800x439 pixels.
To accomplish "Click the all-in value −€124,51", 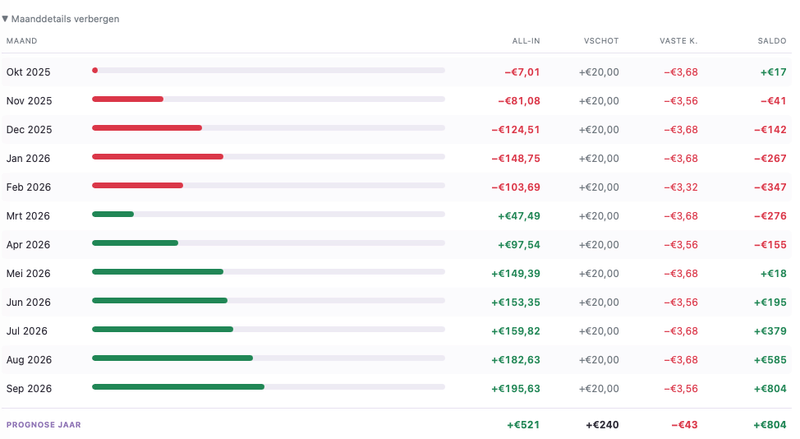I will [x=516, y=130].
